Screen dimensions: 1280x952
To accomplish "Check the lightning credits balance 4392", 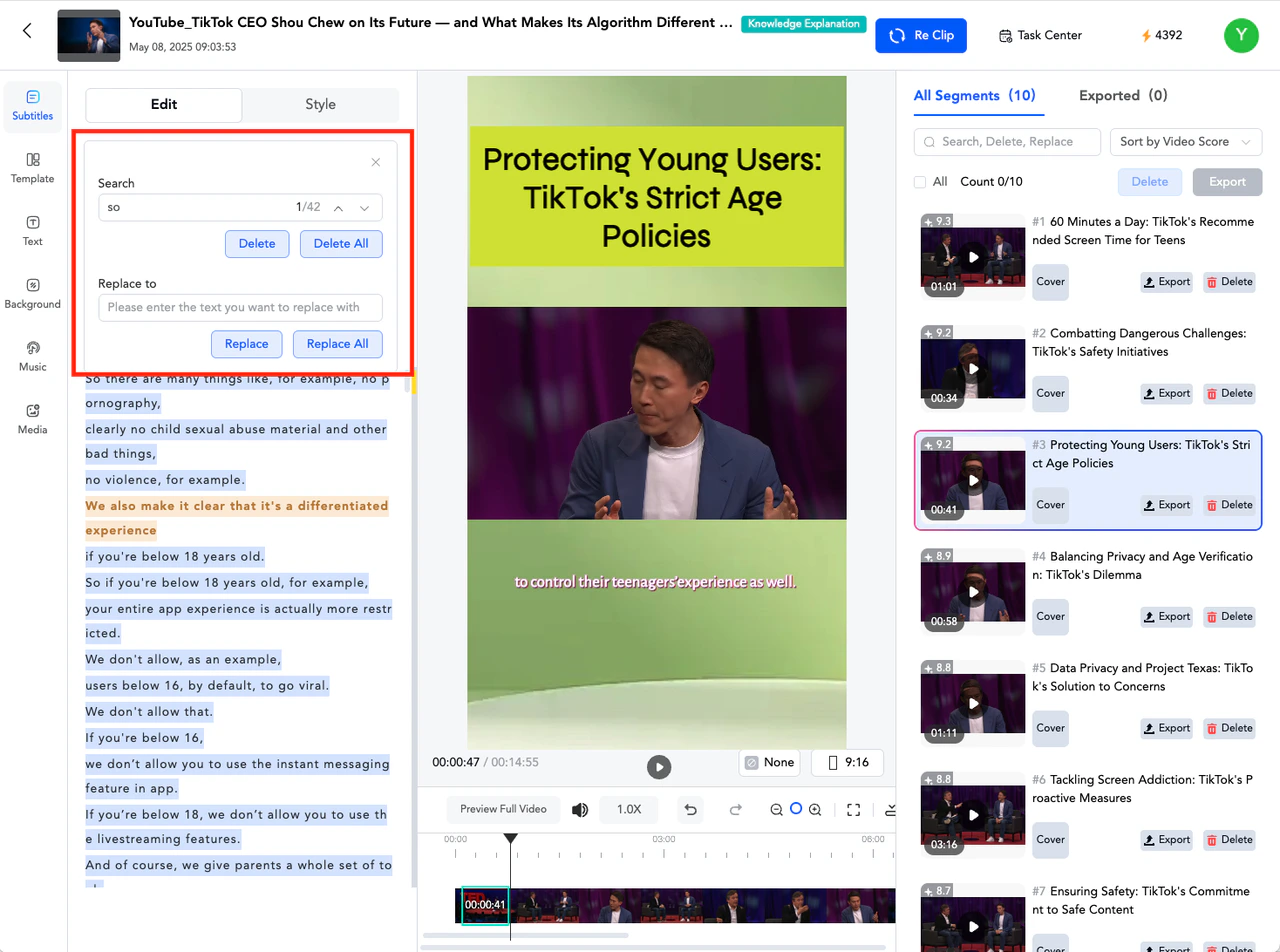I will coord(1162,35).
